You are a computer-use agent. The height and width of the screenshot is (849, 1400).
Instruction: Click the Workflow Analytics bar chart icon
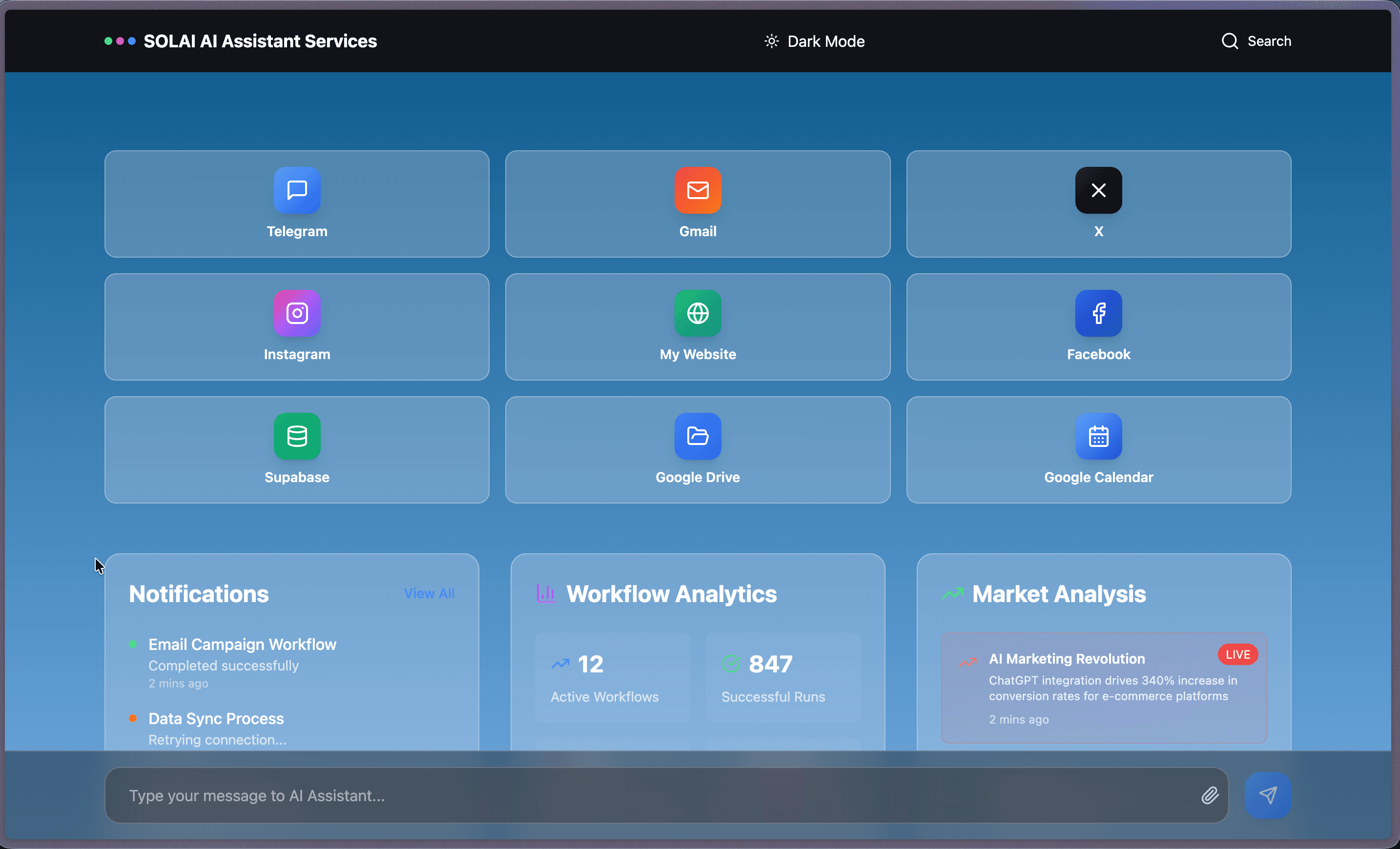[545, 593]
